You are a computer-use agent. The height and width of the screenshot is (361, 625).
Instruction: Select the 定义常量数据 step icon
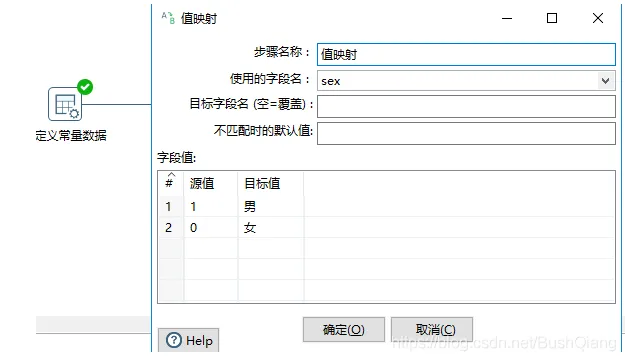pos(65,104)
